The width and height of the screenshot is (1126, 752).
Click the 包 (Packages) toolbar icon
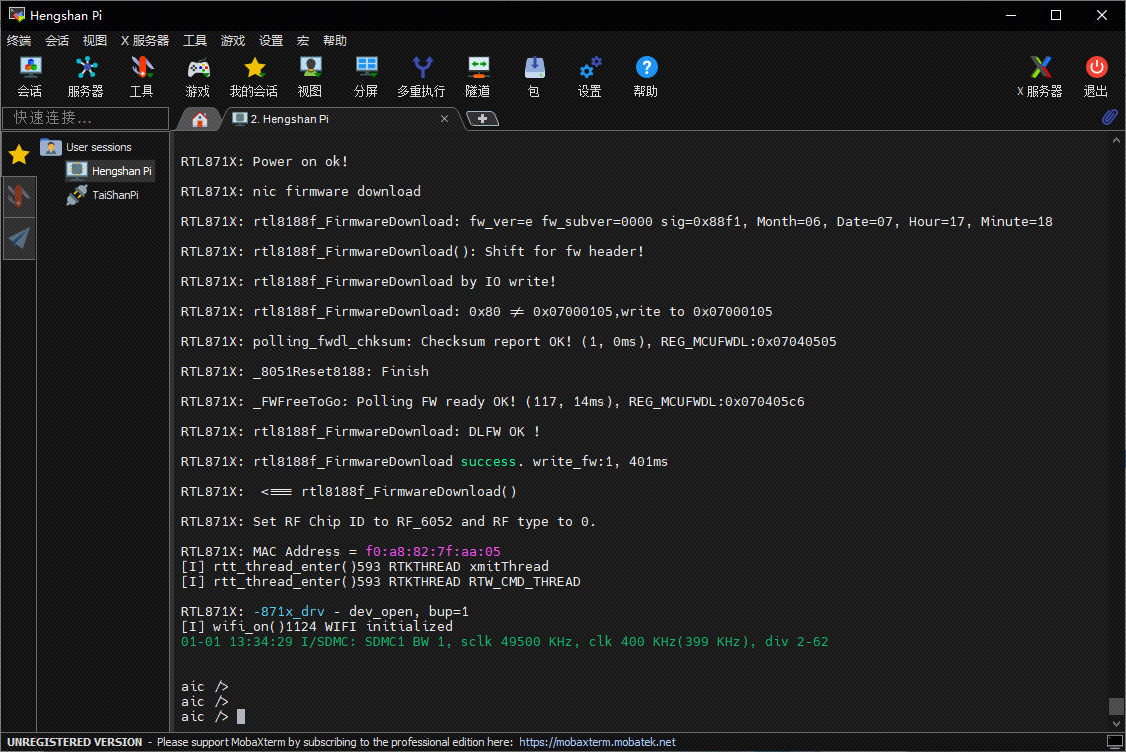534,76
